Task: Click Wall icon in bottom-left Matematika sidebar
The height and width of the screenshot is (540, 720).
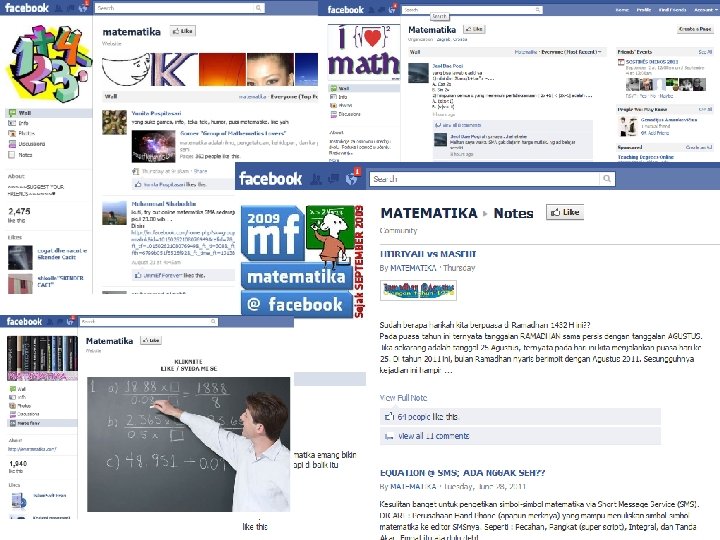Action: click(x=13, y=389)
